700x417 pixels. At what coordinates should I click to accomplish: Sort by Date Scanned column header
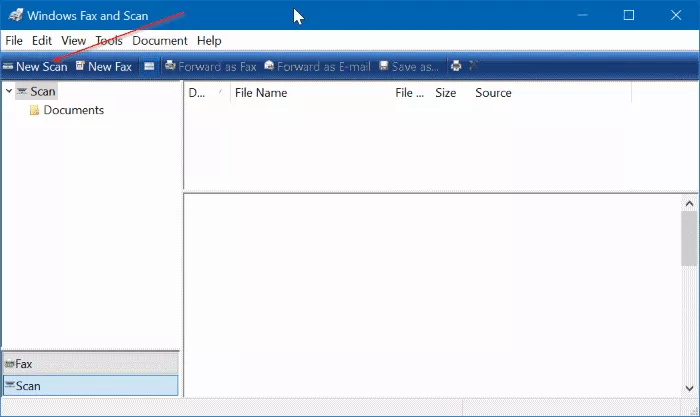207,93
